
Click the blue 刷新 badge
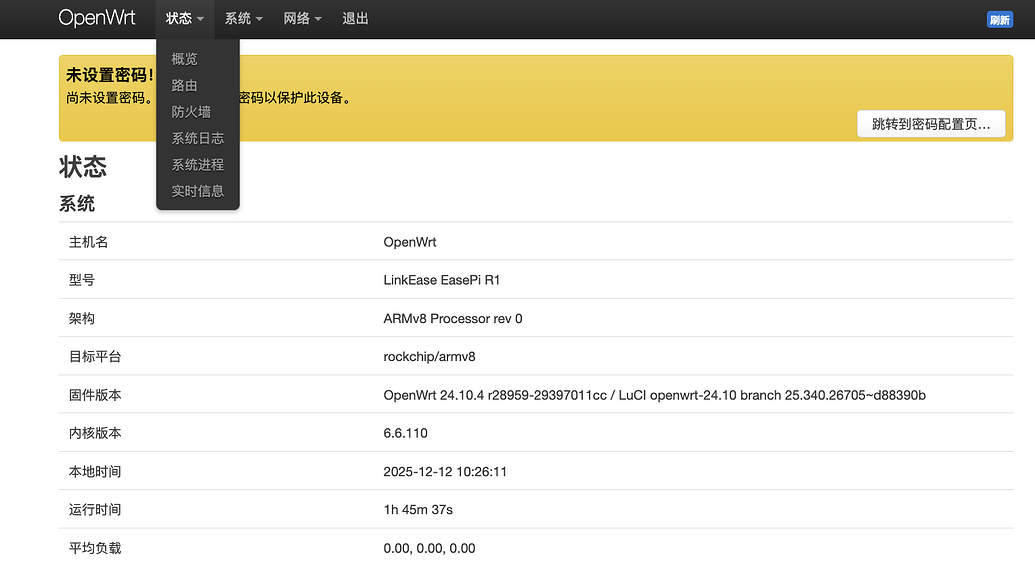point(999,20)
